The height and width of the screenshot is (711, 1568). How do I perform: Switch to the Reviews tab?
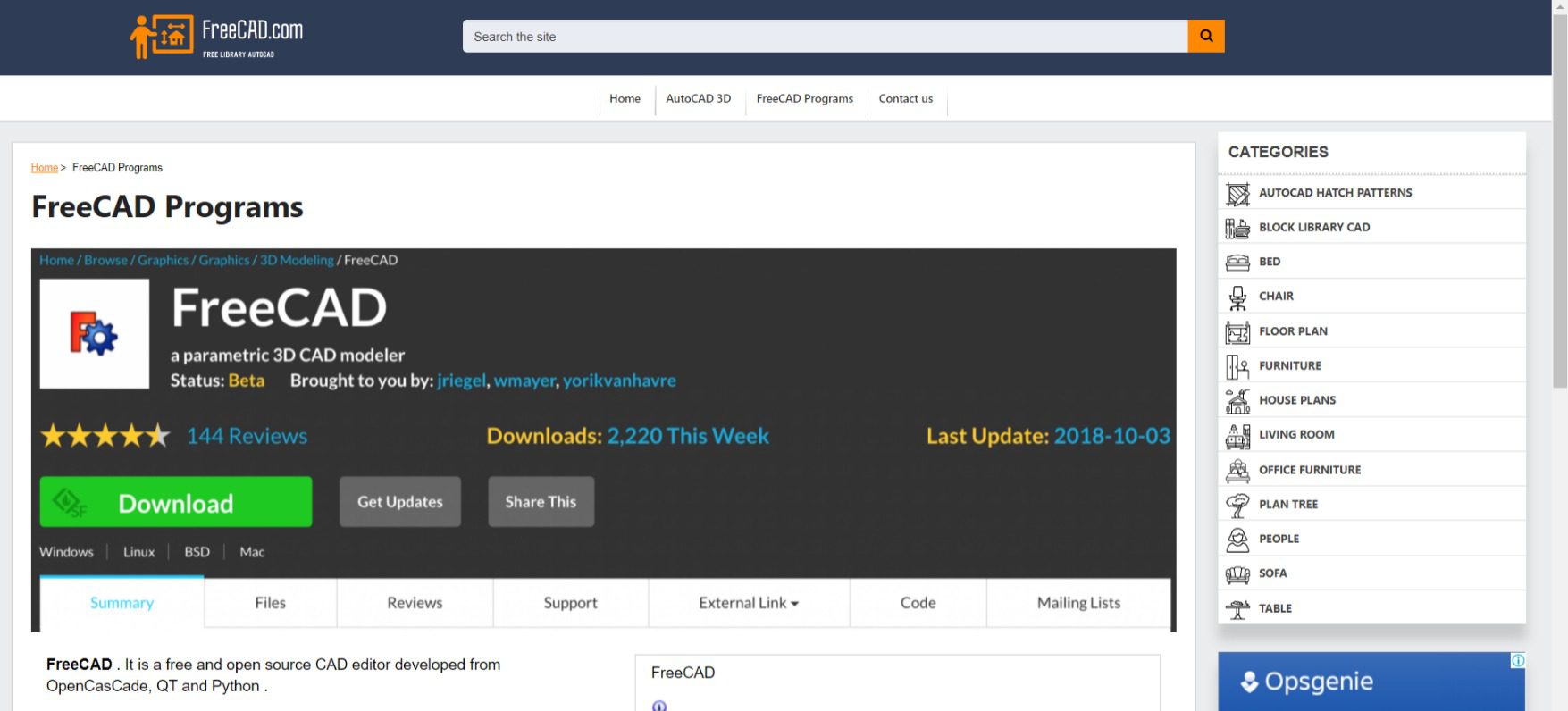coord(415,603)
